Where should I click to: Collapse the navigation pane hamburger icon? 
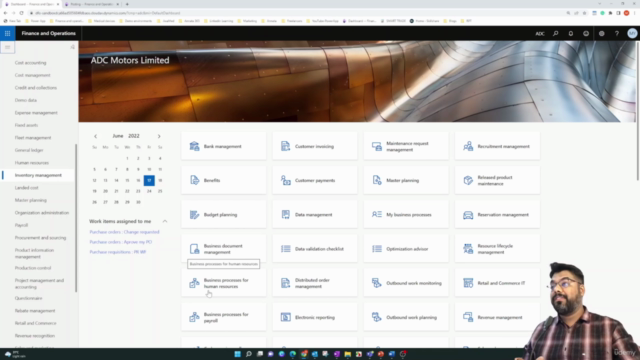click(x=7, y=47)
